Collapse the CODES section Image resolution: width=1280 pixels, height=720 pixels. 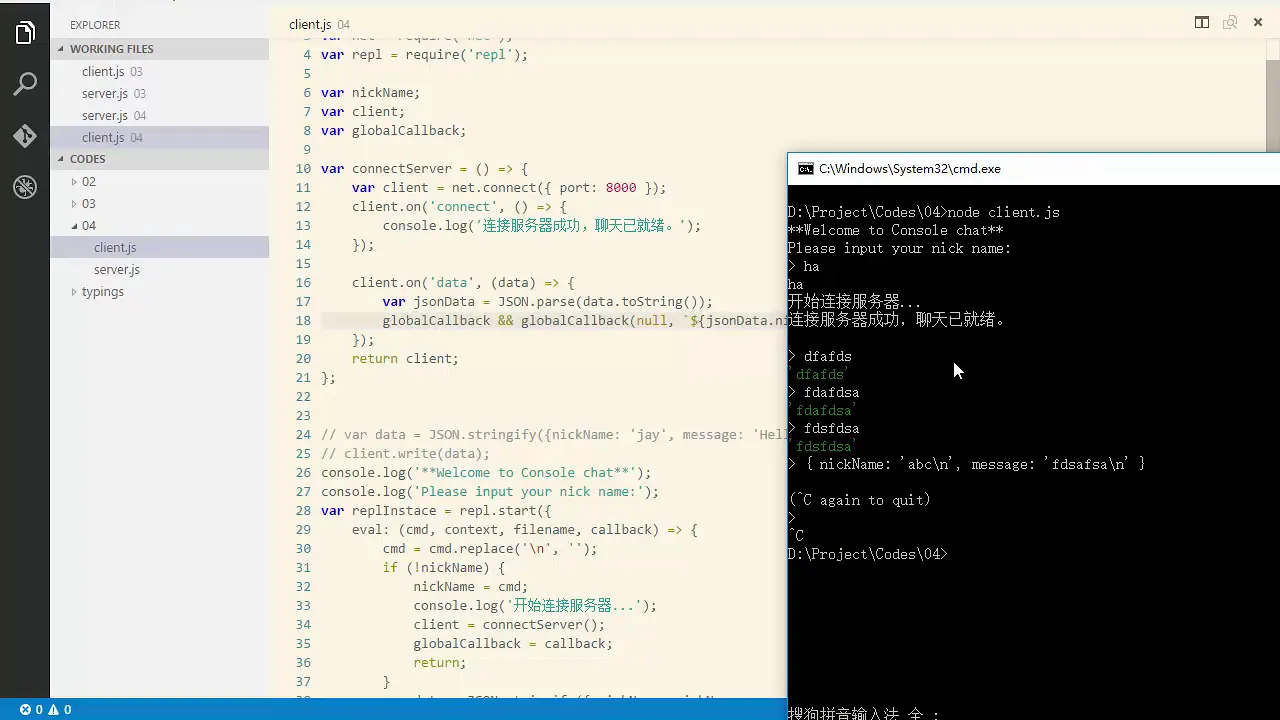[160, 159]
